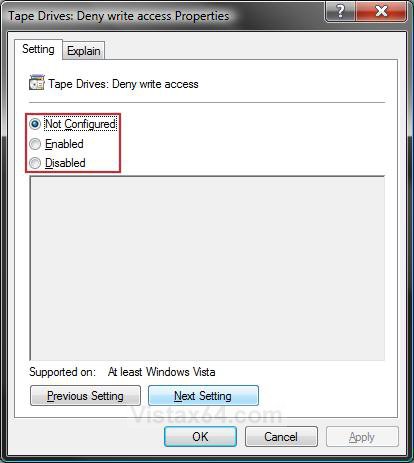Pick the Disabled radio button circle
The image size is (414, 463).
tap(35, 163)
